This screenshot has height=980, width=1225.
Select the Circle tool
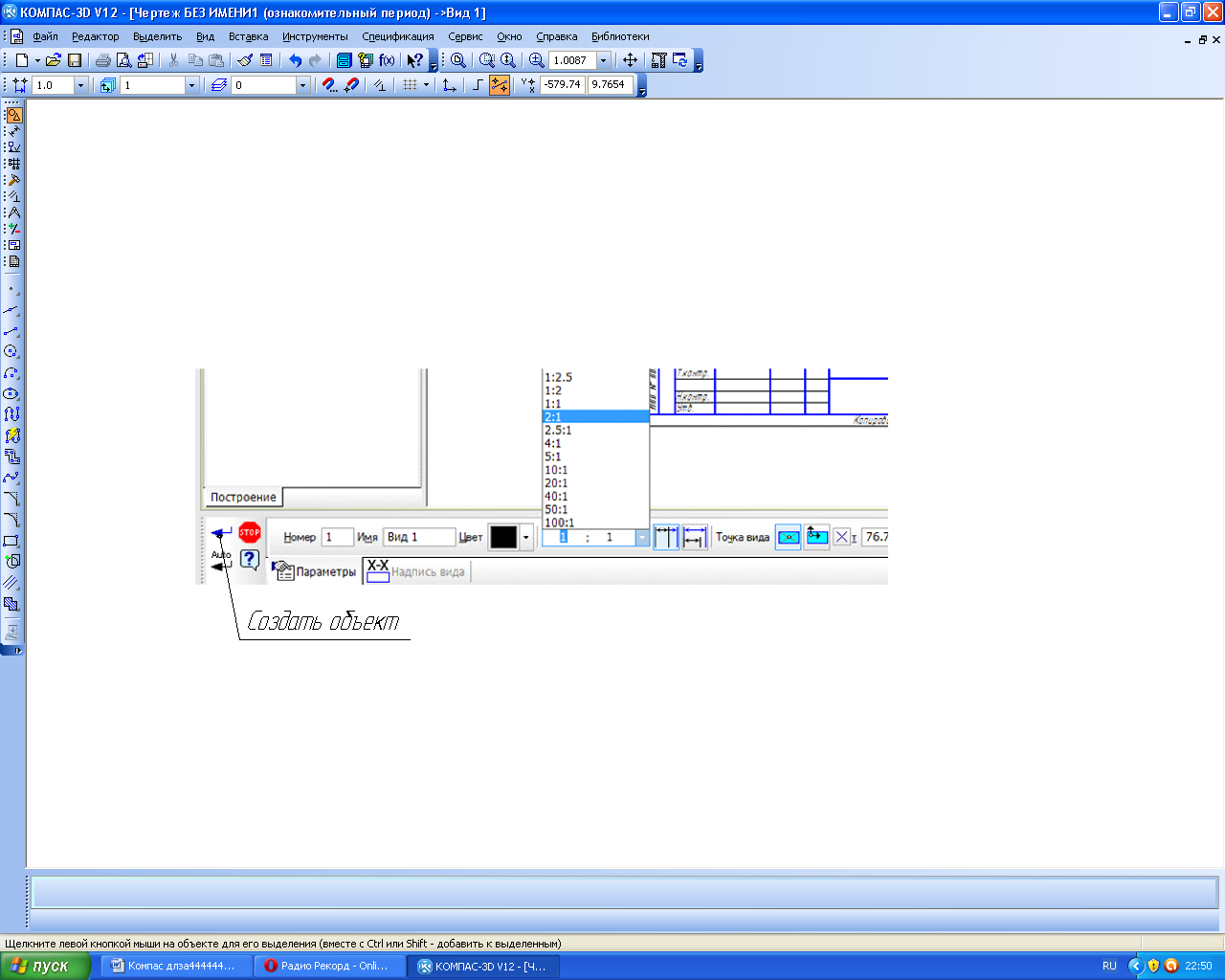point(11,351)
